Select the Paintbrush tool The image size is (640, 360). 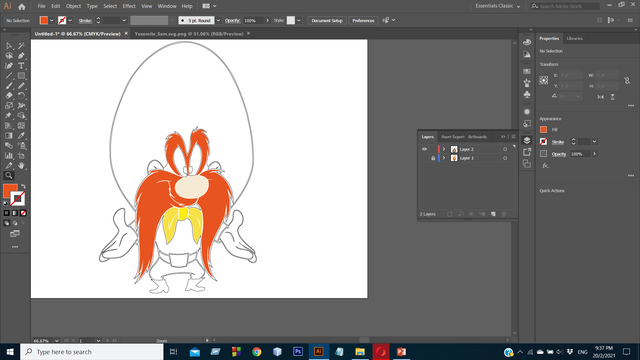tap(9, 86)
